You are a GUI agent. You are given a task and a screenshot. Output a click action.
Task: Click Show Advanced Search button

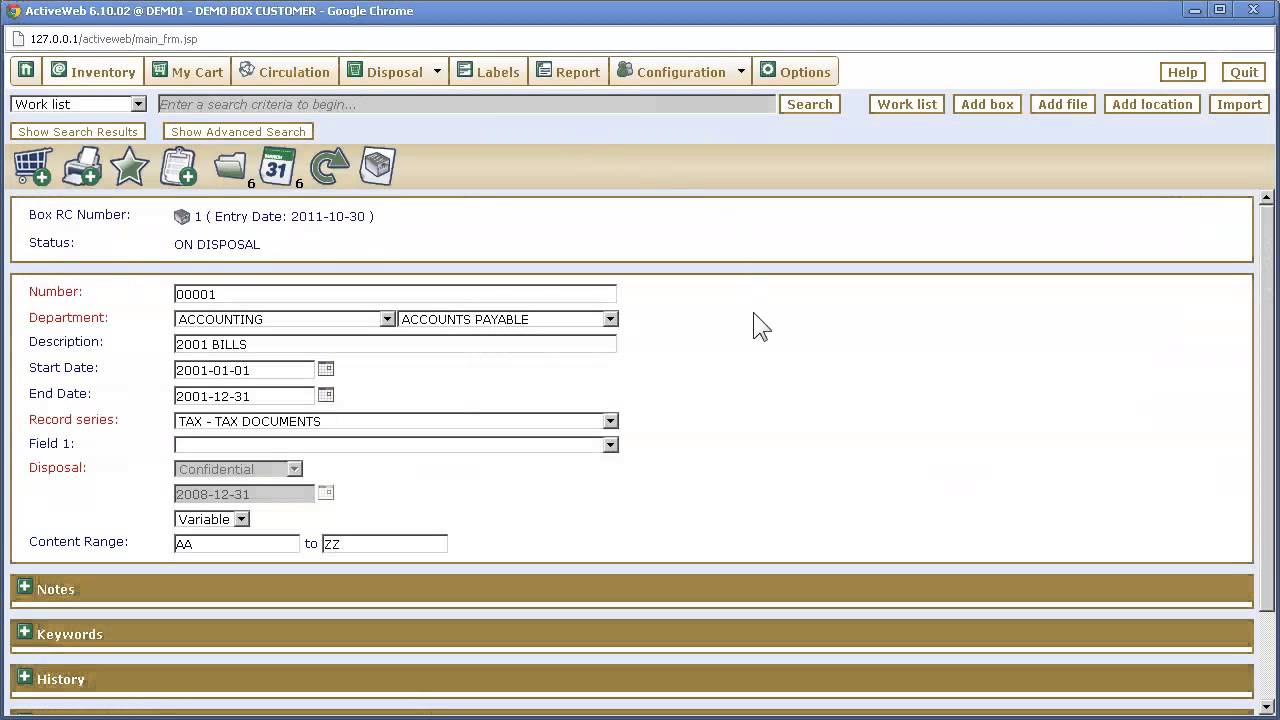click(238, 131)
